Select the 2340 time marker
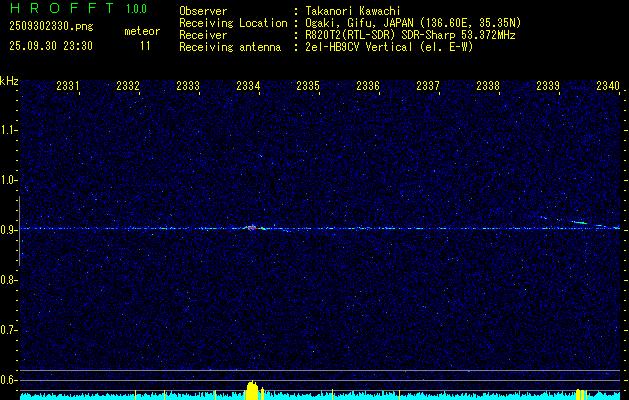 [x=607, y=86]
